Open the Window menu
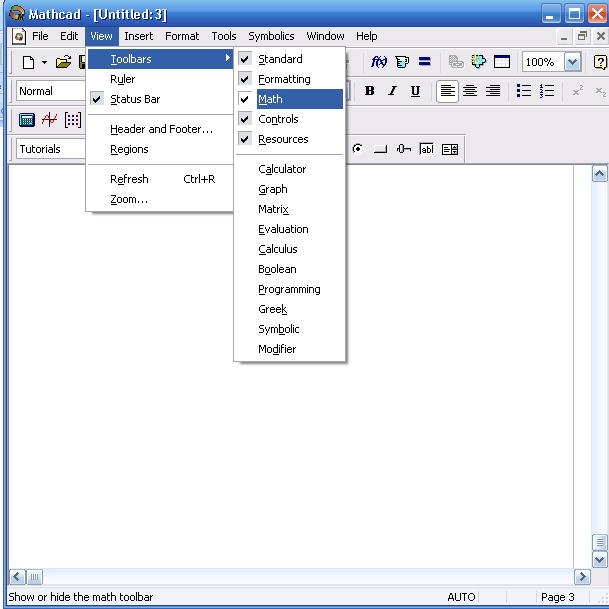 (325, 37)
